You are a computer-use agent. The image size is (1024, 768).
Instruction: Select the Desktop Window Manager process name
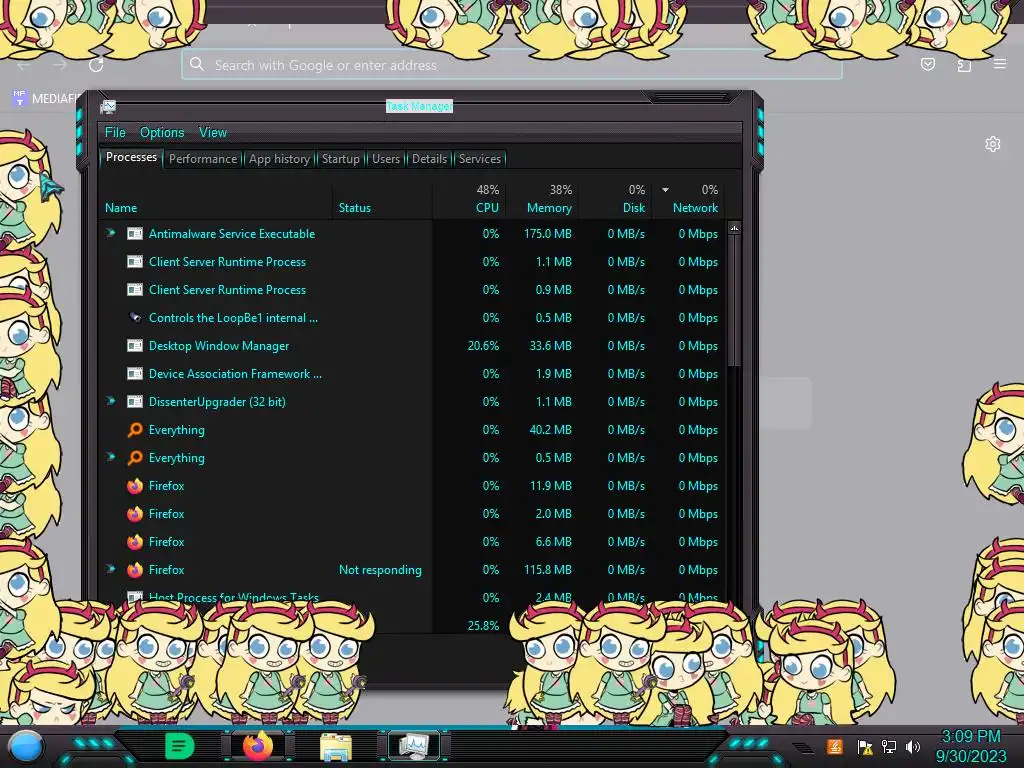[219, 346]
